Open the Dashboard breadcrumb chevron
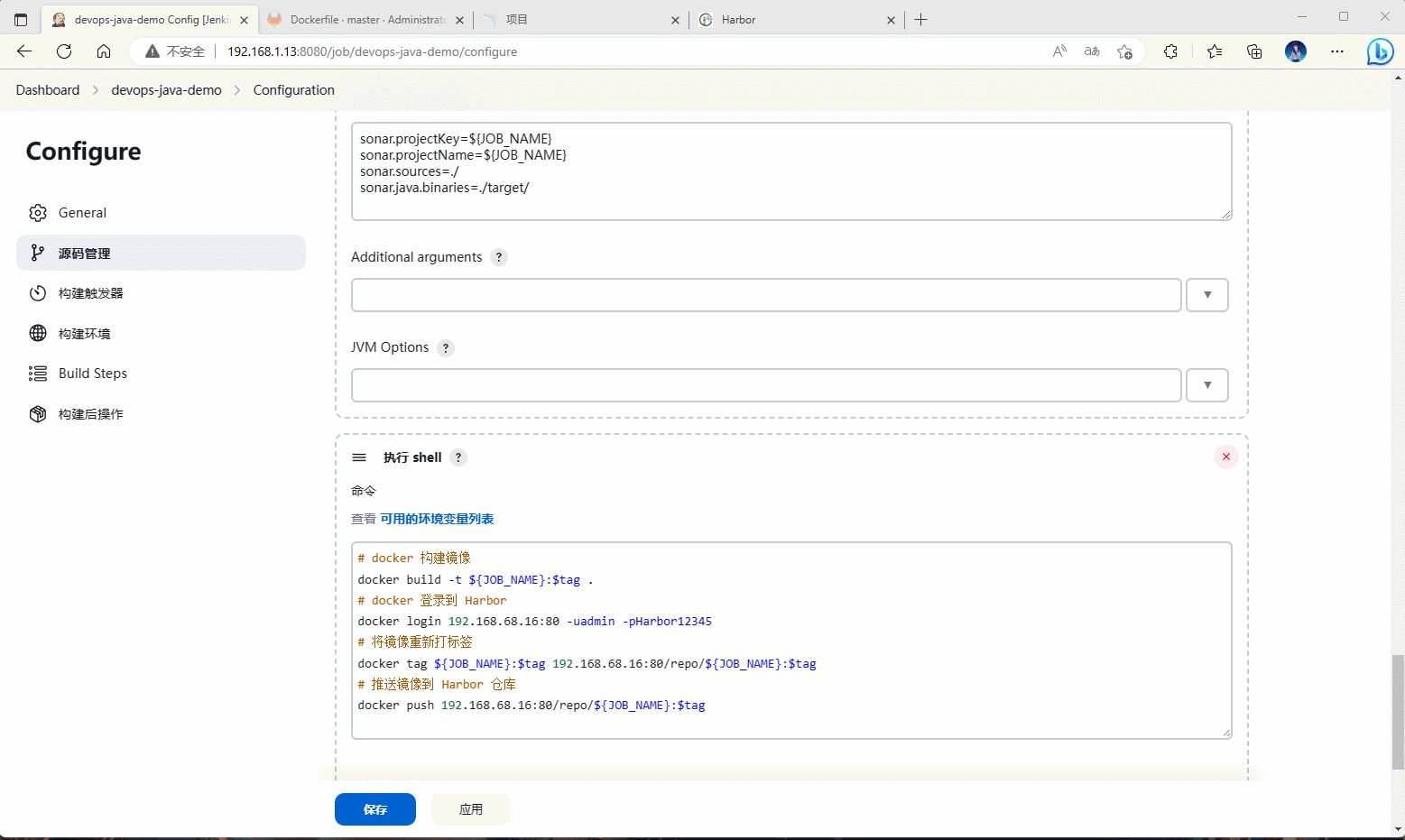This screenshot has width=1405, height=840. click(96, 90)
